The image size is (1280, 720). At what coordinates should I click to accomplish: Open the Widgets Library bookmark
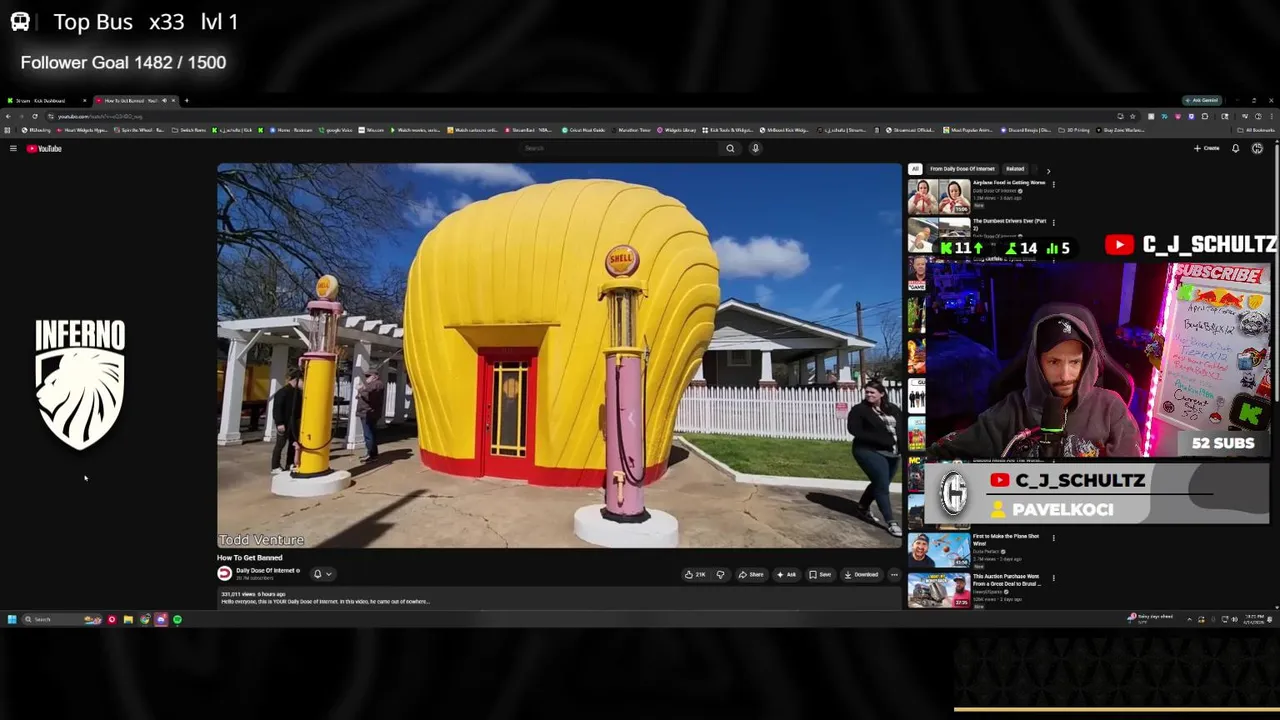[676, 130]
